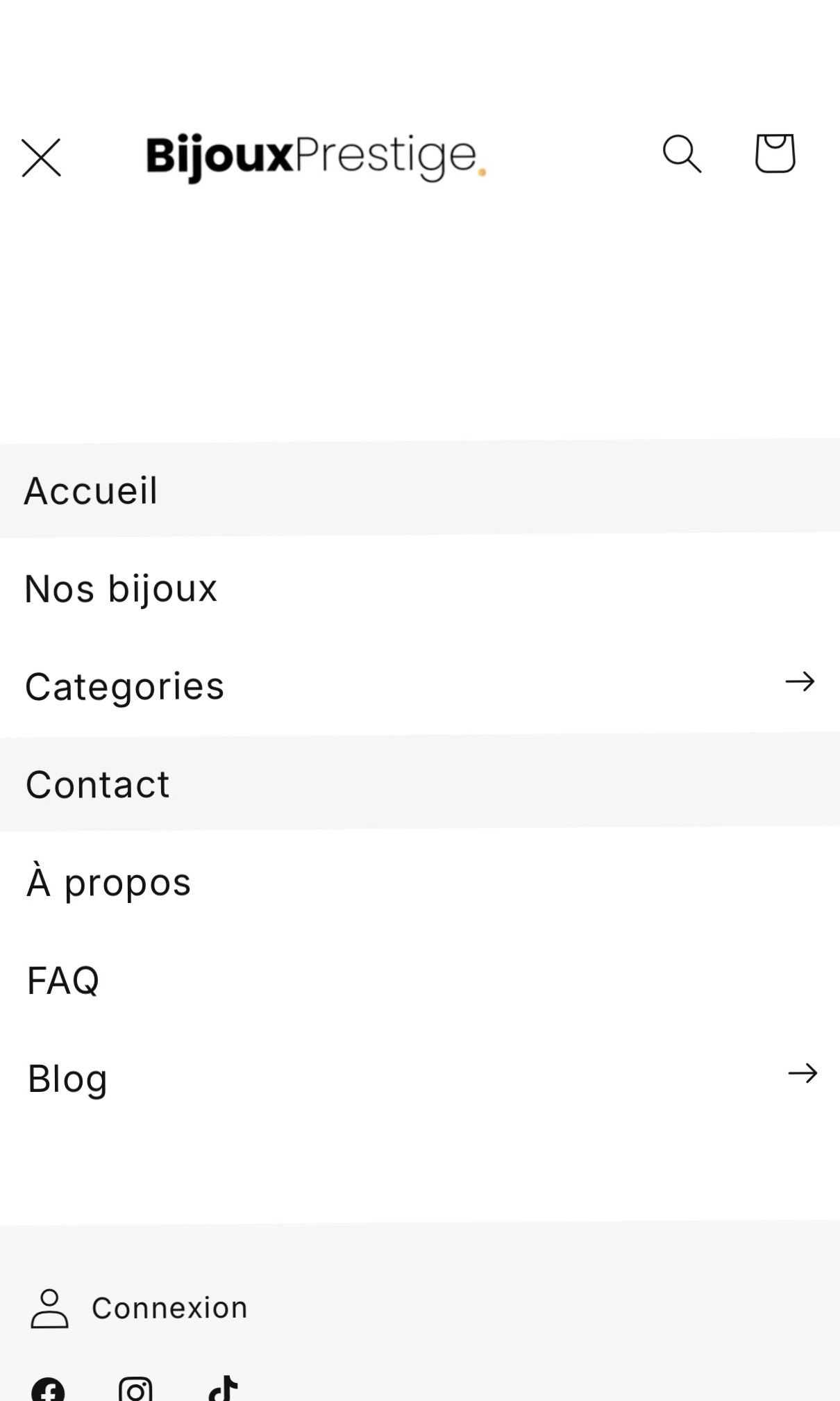Viewport: 840px width, 1401px height.
Task: Select the Blog menu label
Action: [x=67, y=1079]
